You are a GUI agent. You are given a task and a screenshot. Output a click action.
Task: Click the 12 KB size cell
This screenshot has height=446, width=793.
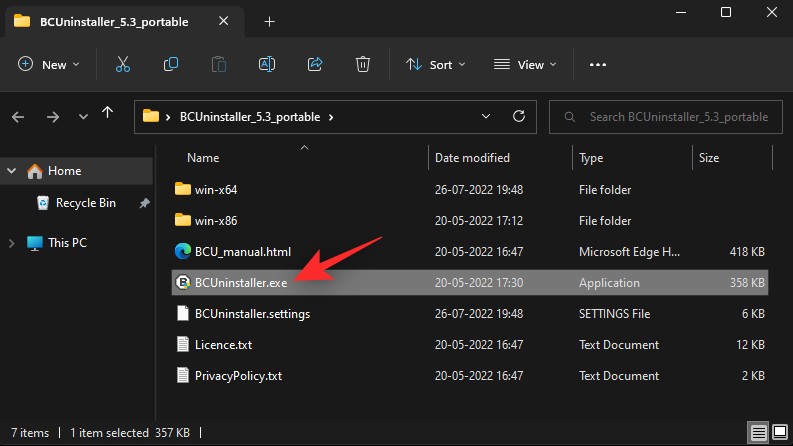(x=750, y=345)
